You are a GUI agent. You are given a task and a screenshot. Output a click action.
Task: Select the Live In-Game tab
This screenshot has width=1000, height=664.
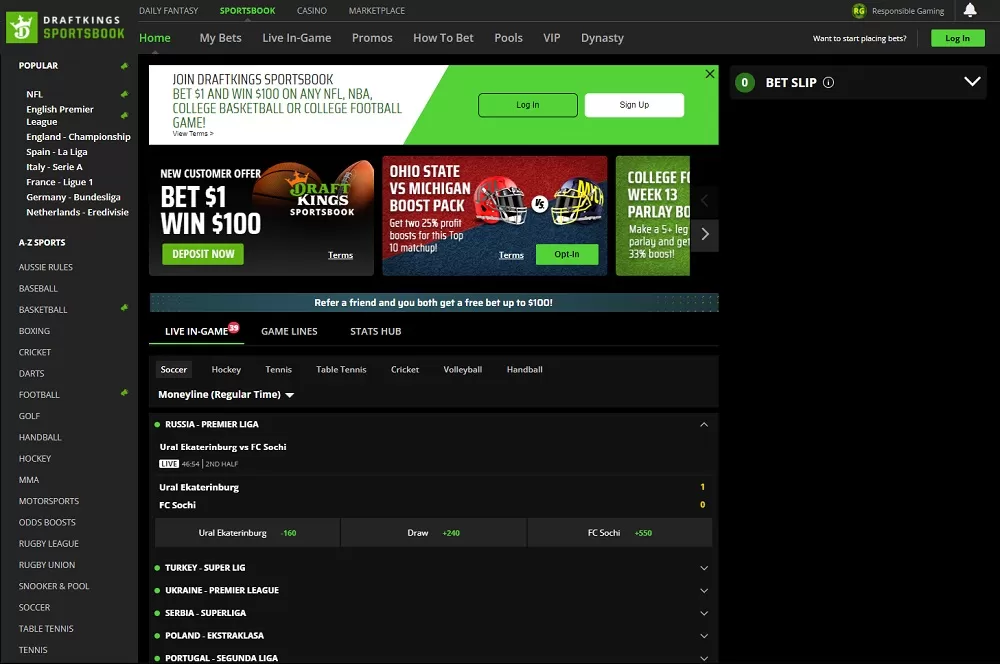(x=196, y=331)
